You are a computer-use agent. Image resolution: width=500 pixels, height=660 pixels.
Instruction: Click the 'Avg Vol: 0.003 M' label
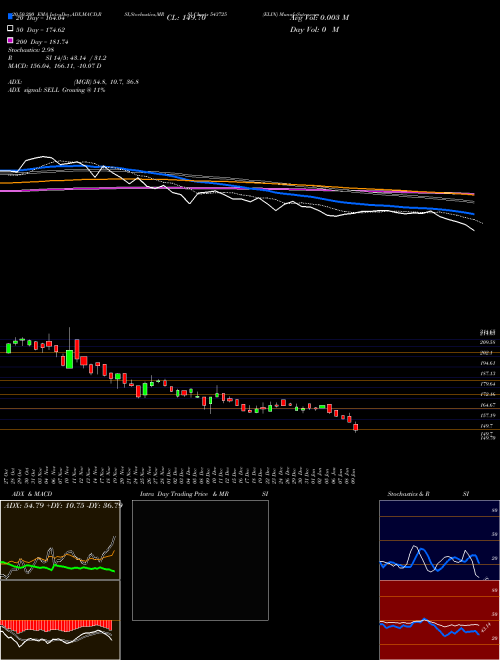[x=319, y=18]
